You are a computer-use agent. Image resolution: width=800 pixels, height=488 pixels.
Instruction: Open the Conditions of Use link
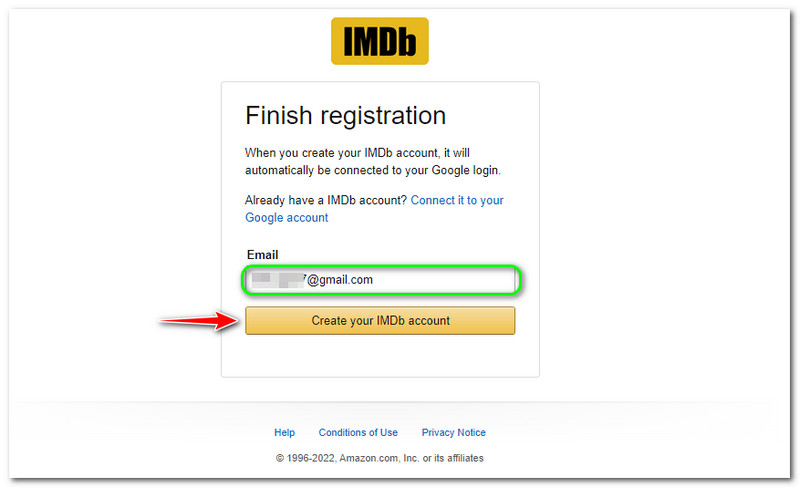pyautogui.click(x=358, y=433)
